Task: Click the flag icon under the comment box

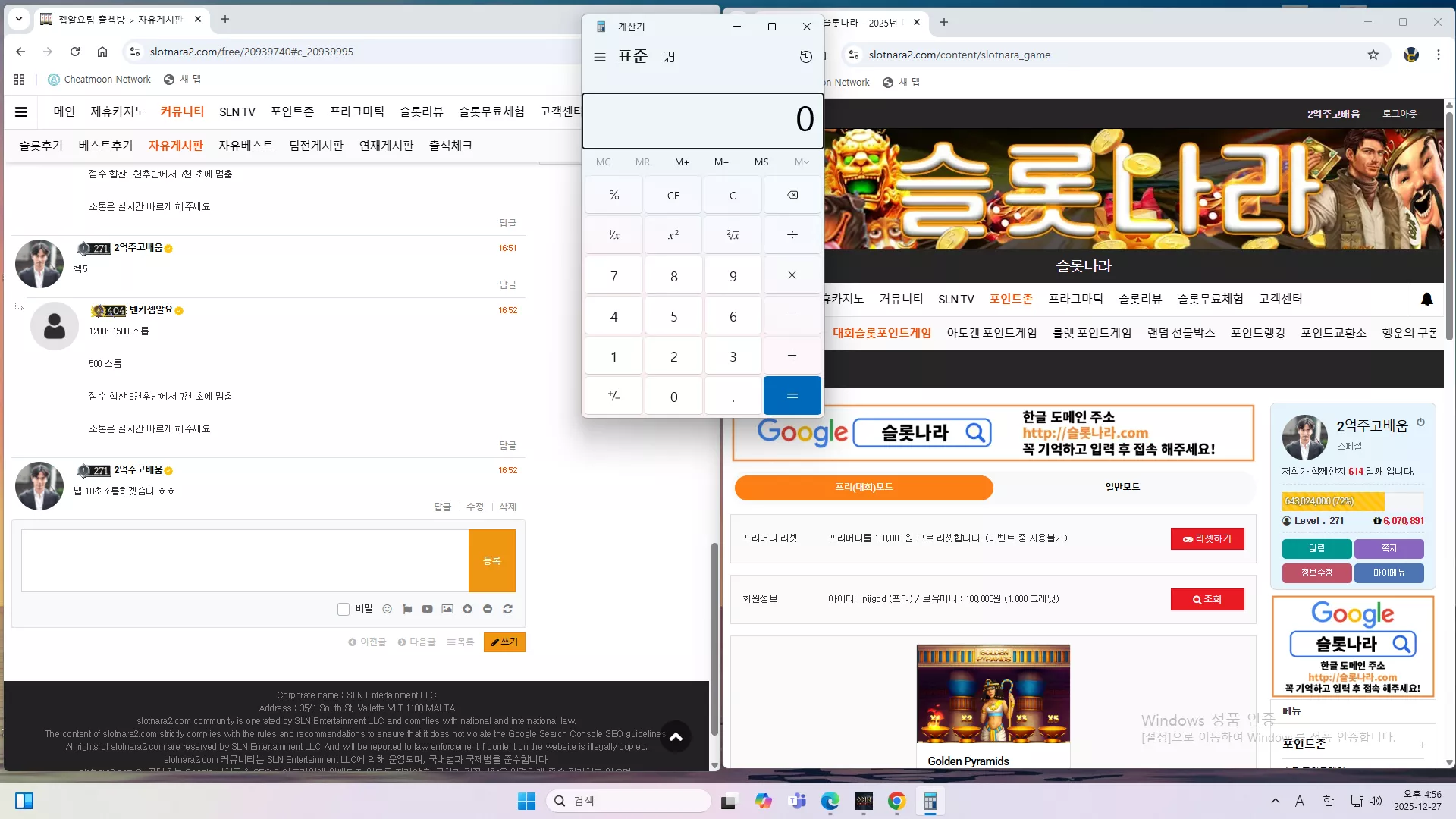Action: pyautogui.click(x=407, y=609)
